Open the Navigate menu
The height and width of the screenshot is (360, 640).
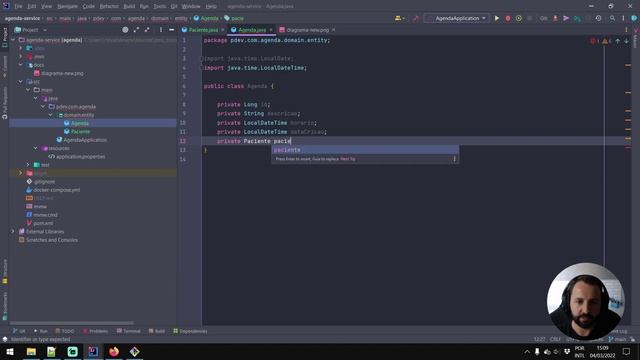(67, 7)
